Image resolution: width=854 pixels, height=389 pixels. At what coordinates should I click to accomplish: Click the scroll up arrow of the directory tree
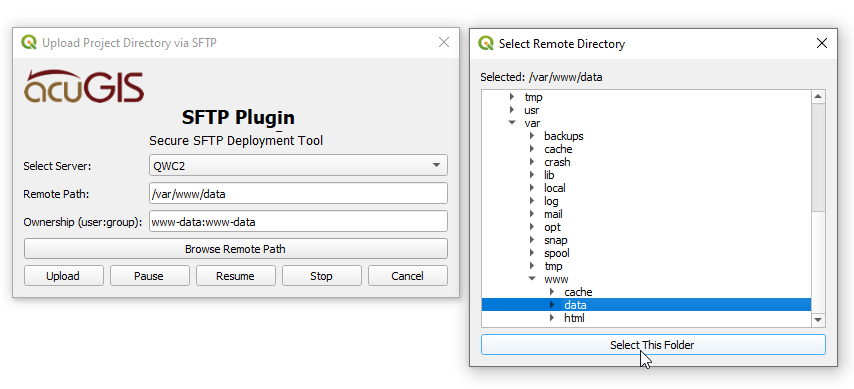[818, 97]
